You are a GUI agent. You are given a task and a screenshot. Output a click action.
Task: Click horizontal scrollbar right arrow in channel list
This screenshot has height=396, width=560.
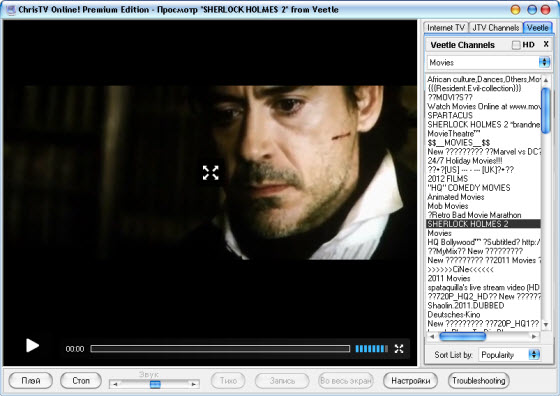point(534,336)
